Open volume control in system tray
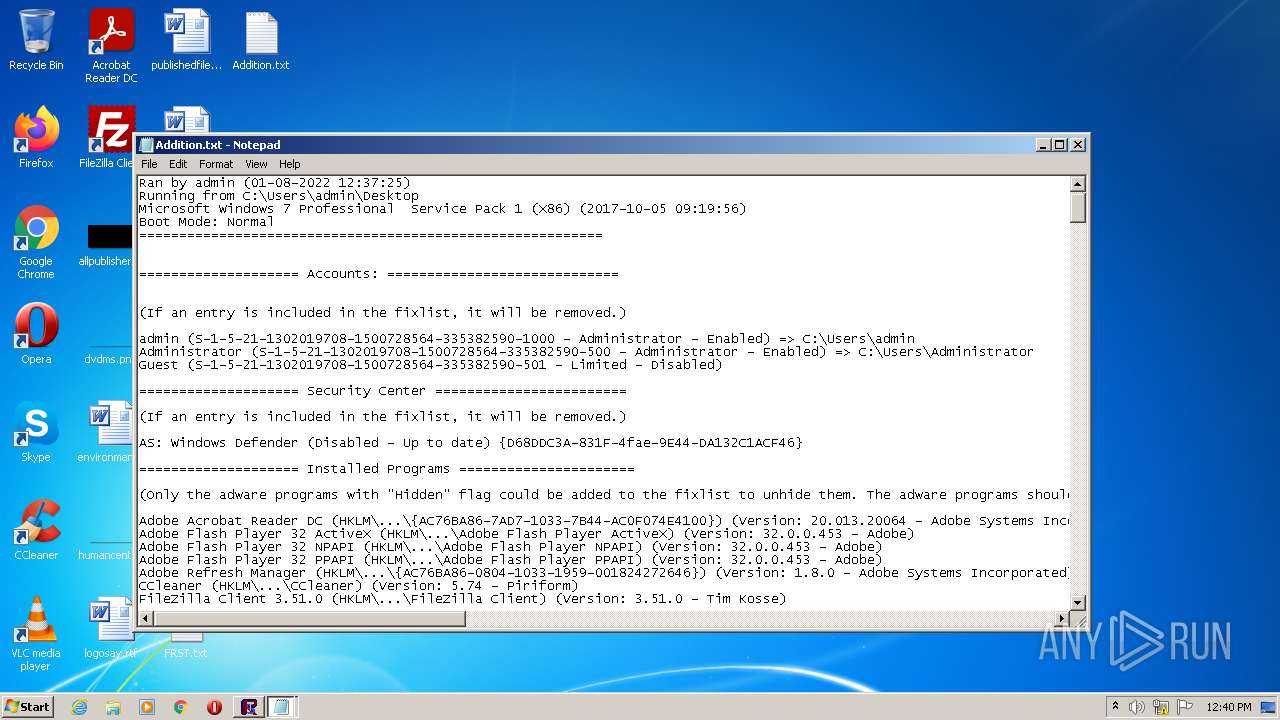The width and height of the screenshot is (1280, 720). tap(1137, 707)
